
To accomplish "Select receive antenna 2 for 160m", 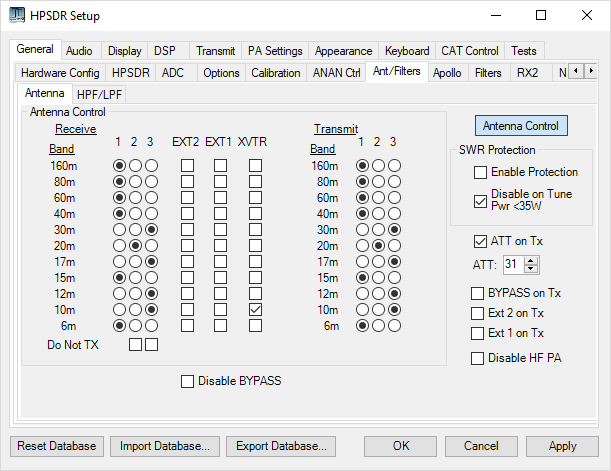I will 135,166.
